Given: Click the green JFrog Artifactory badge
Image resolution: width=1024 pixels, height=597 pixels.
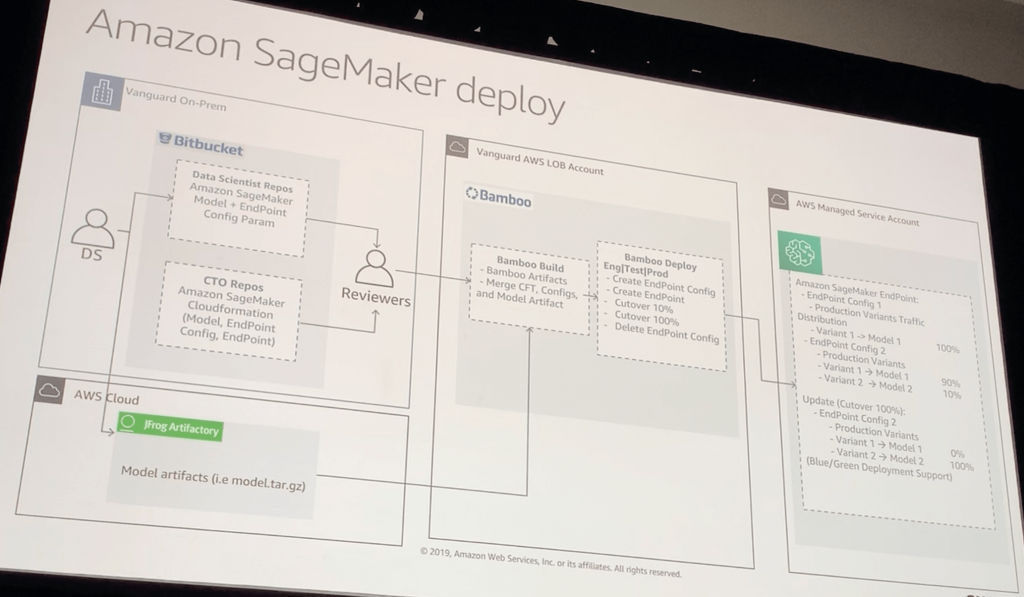Looking at the screenshot, I should point(170,426).
